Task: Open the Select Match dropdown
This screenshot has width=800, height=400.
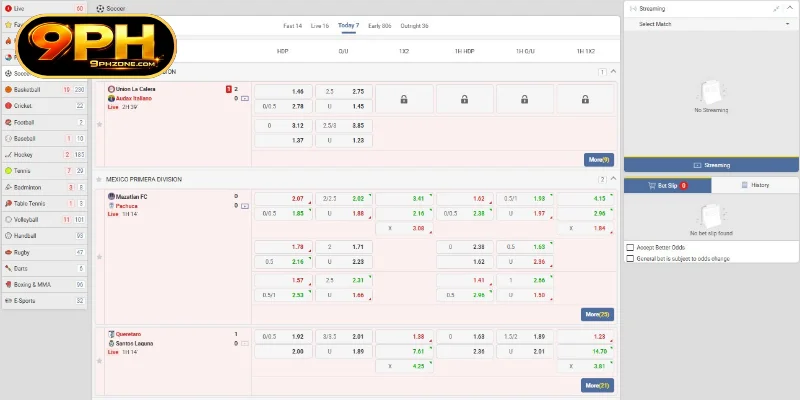Action: click(x=711, y=24)
